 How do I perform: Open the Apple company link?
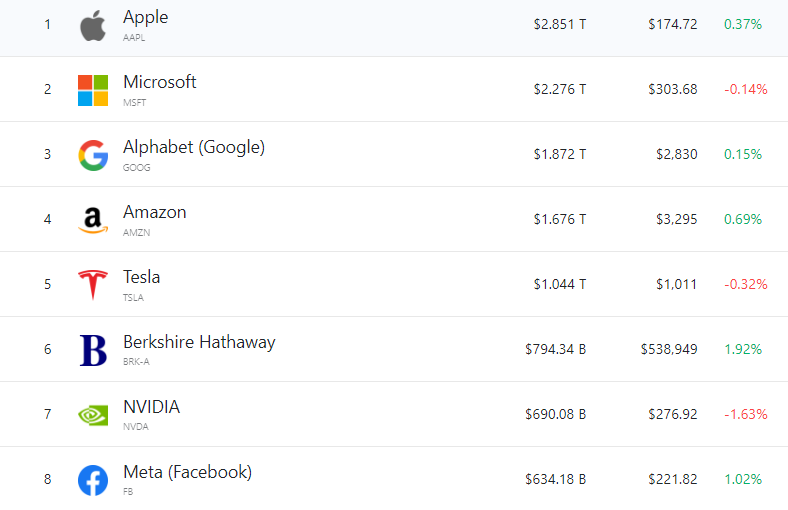point(145,17)
